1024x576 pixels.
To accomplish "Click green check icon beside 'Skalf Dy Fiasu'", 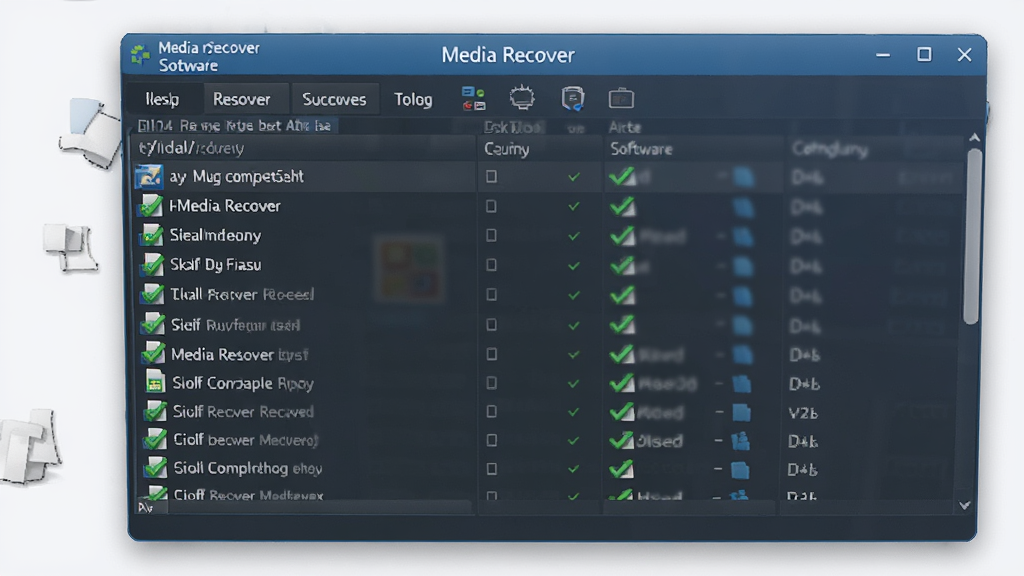I will coord(152,264).
